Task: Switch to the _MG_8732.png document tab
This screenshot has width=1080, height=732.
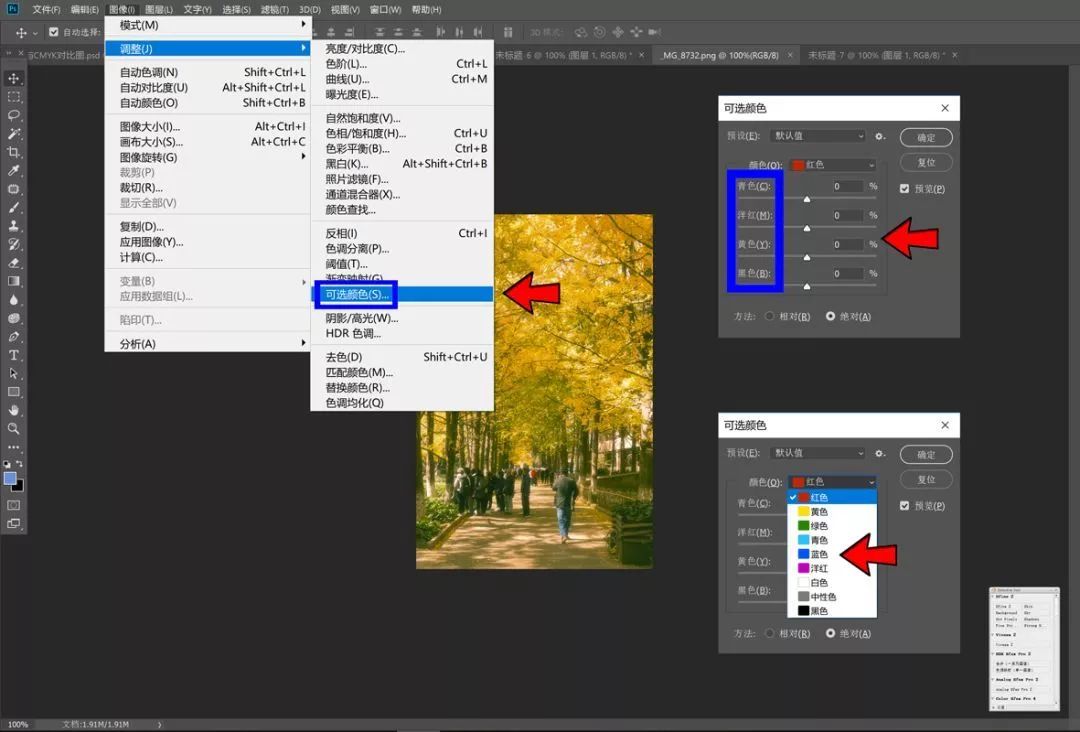Action: click(717, 55)
